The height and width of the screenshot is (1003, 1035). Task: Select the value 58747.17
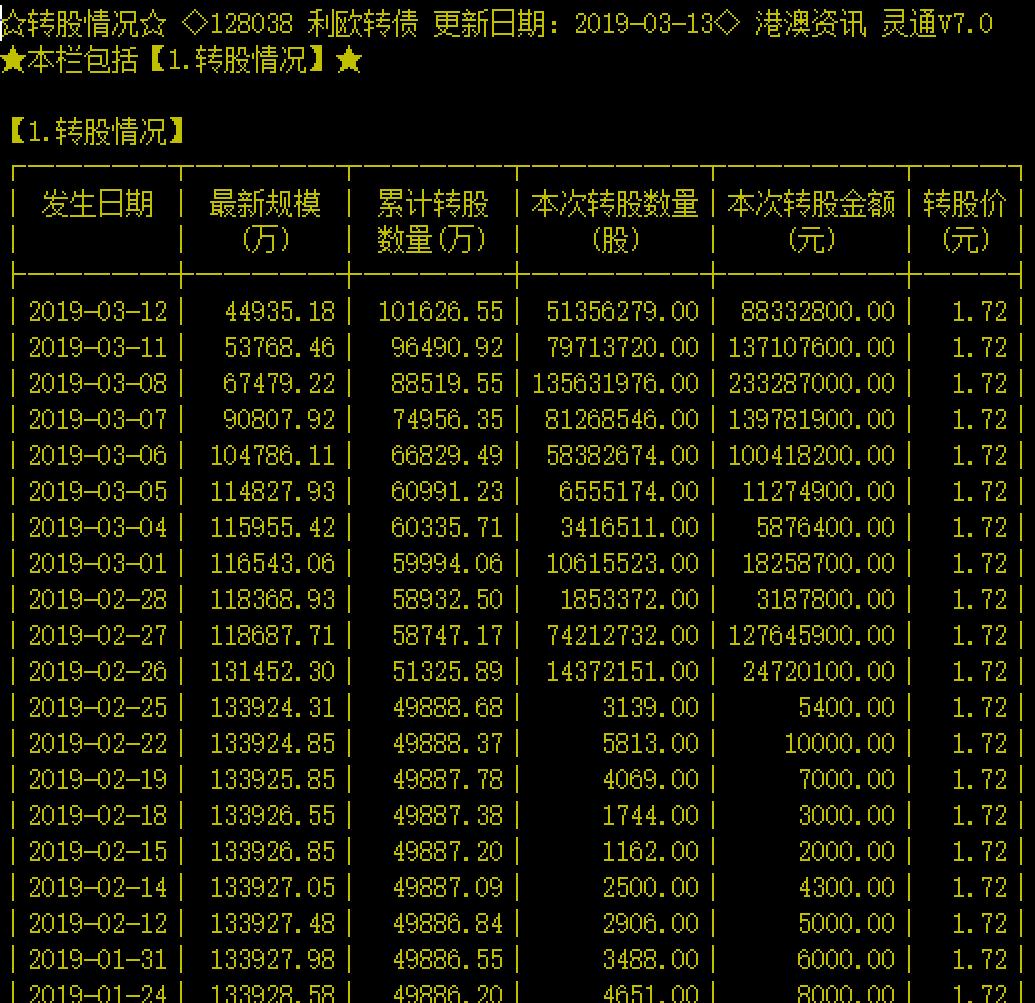pos(447,635)
